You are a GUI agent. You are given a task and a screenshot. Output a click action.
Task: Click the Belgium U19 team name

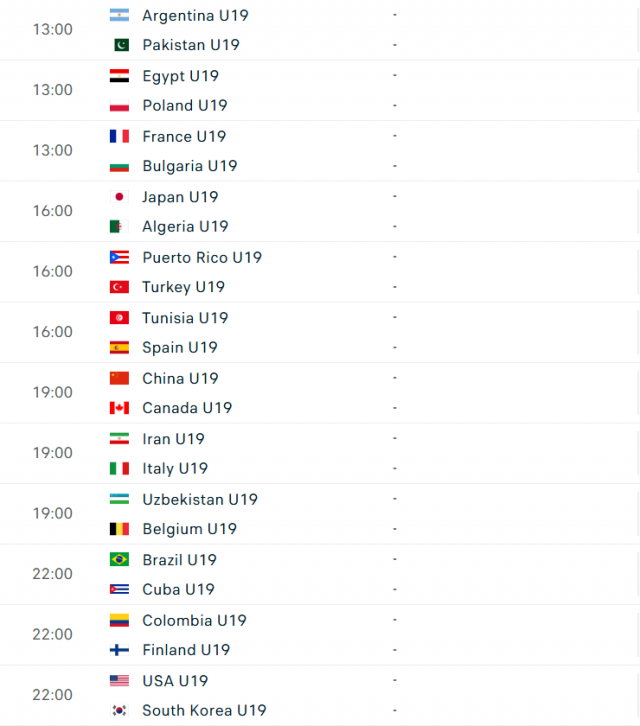click(189, 529)
